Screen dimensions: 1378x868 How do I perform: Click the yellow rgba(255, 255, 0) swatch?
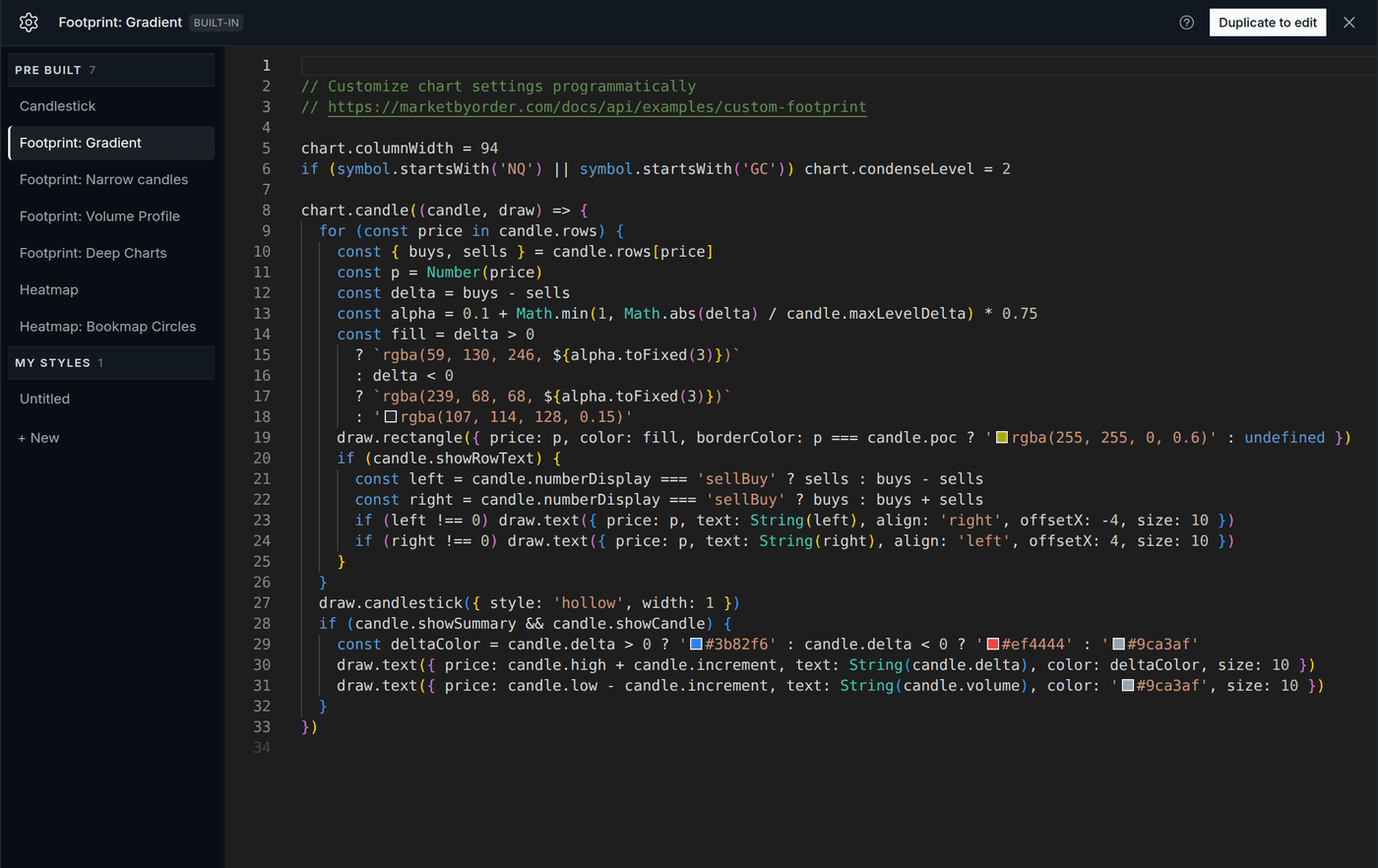coord(1002,438)
